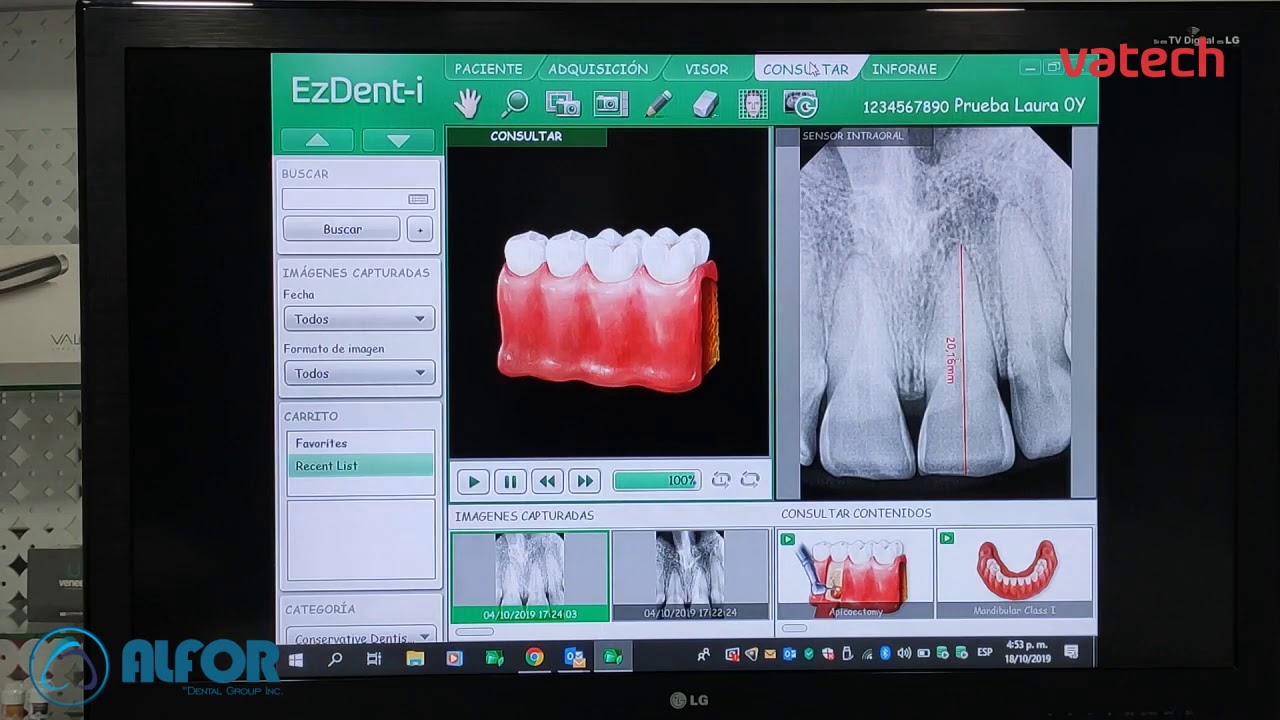Click the play badge on Apicoectomy
The height and width of the screenshot is (720, 1280).
tap(788, 539)
